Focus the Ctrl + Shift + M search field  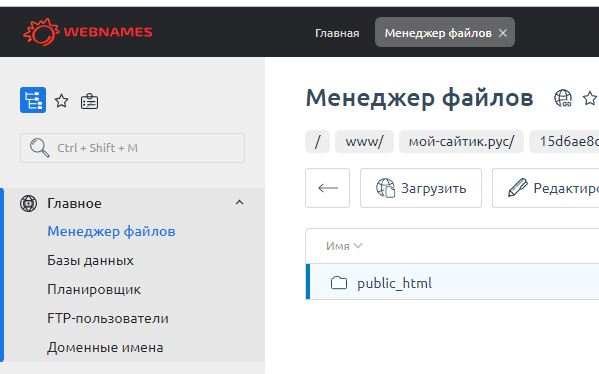coord(132,148)
